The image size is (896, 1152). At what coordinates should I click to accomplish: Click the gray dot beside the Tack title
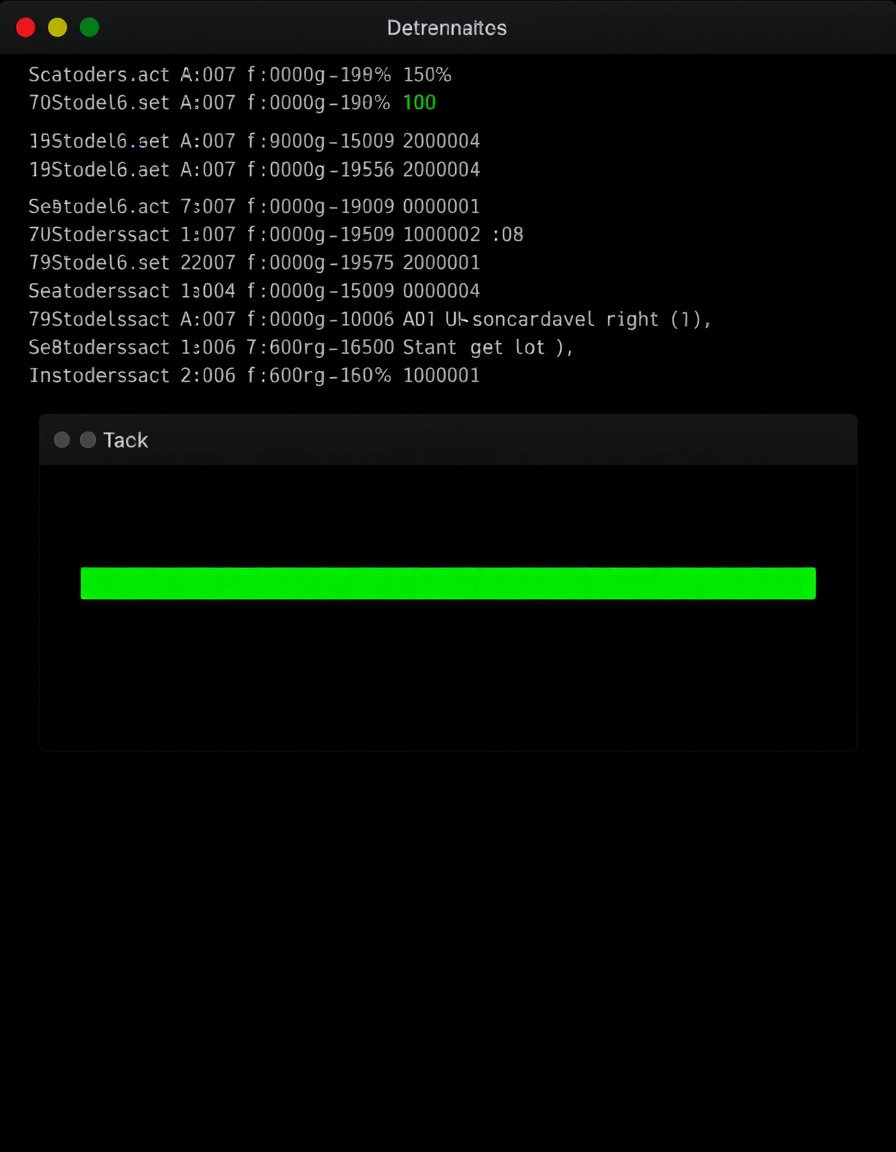coord(87,440)
